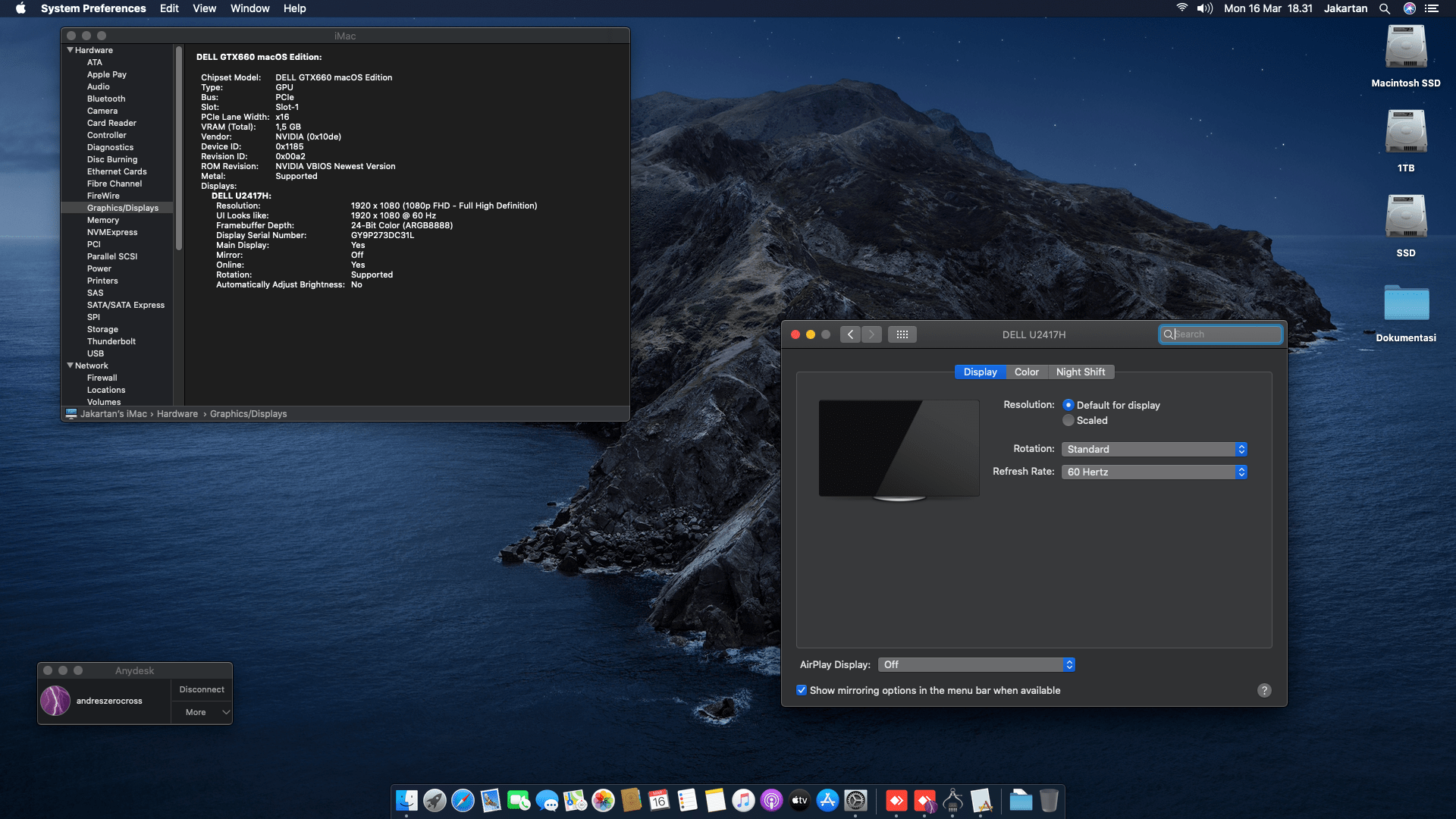Select Memory in the hardware list
Screen dimensions: 1456x819
pyautogui.click(x=103, y=220)
